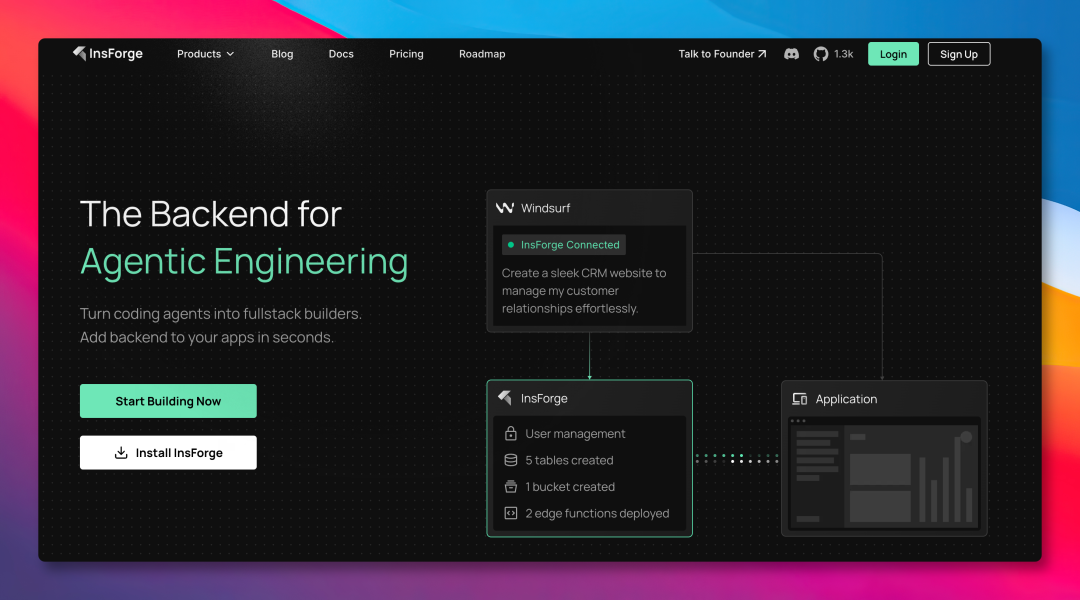
Task: Go to the Pricing page
Action: tap(406, 54)
